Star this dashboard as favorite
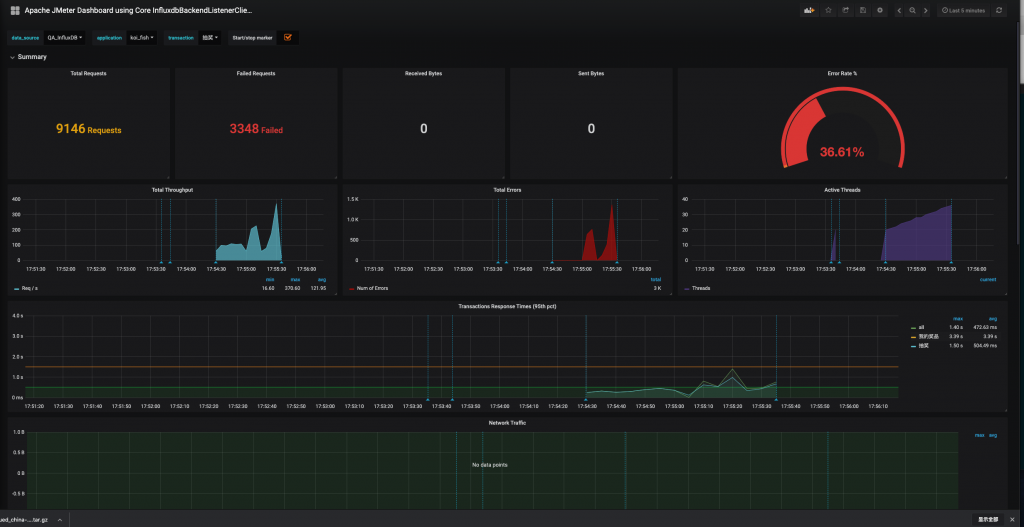The image size is (1024, 527). (829, 10)
